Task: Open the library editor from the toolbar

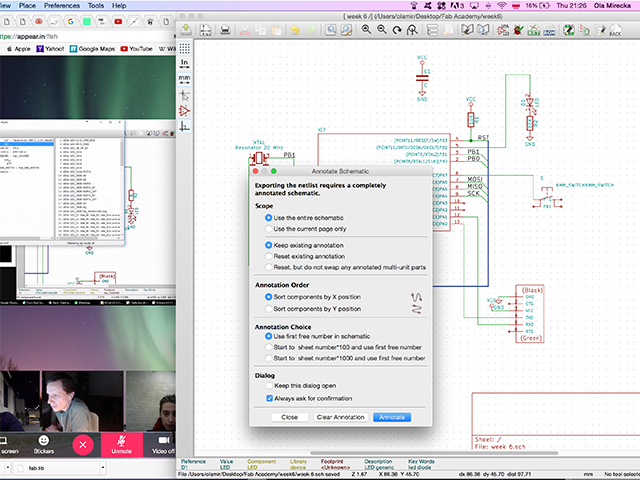Action: 467,30
